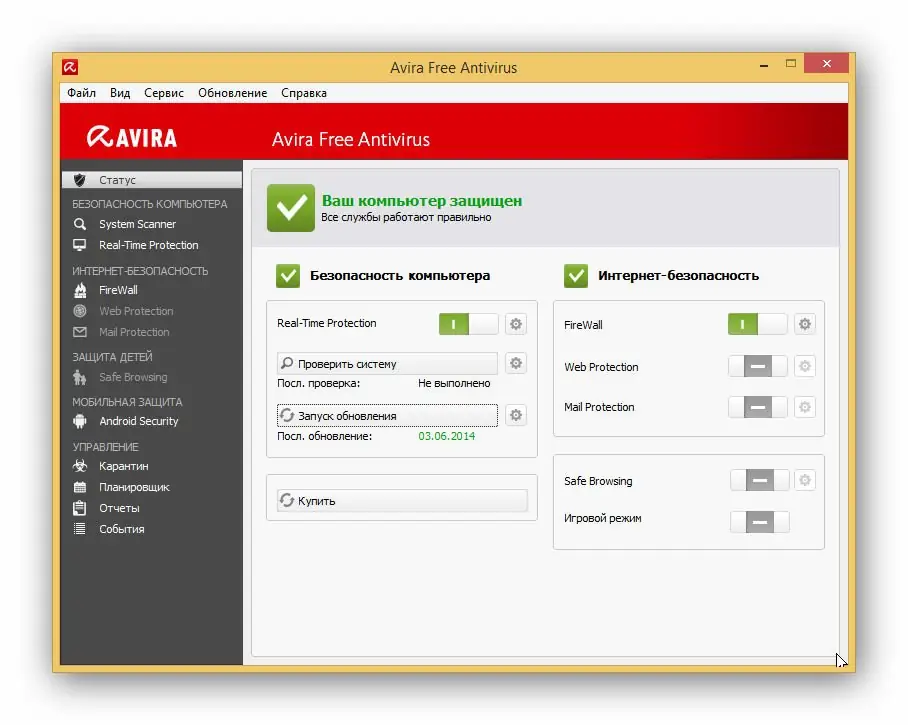908x725 pixels.
Task: Click the Интернет-безопасность green check icon
Action: pos(576,276)
